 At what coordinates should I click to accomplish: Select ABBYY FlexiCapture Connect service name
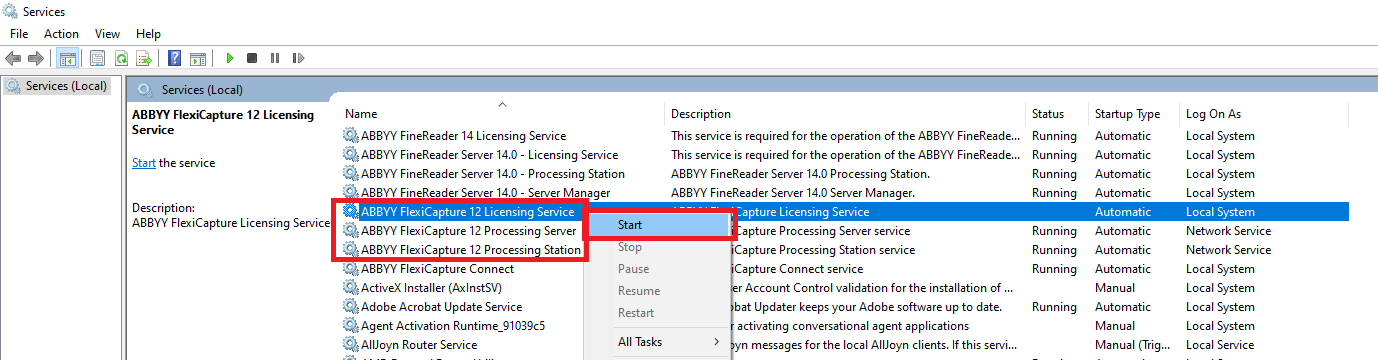tap(437, 269)
